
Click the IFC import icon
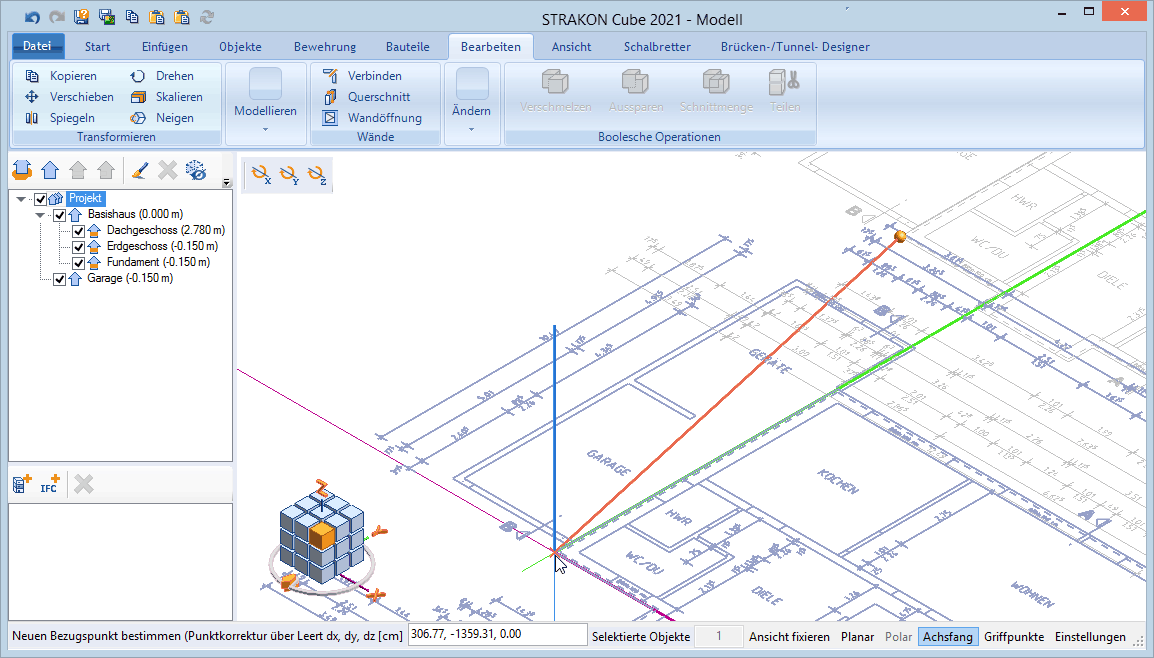[x=49, y=484]
